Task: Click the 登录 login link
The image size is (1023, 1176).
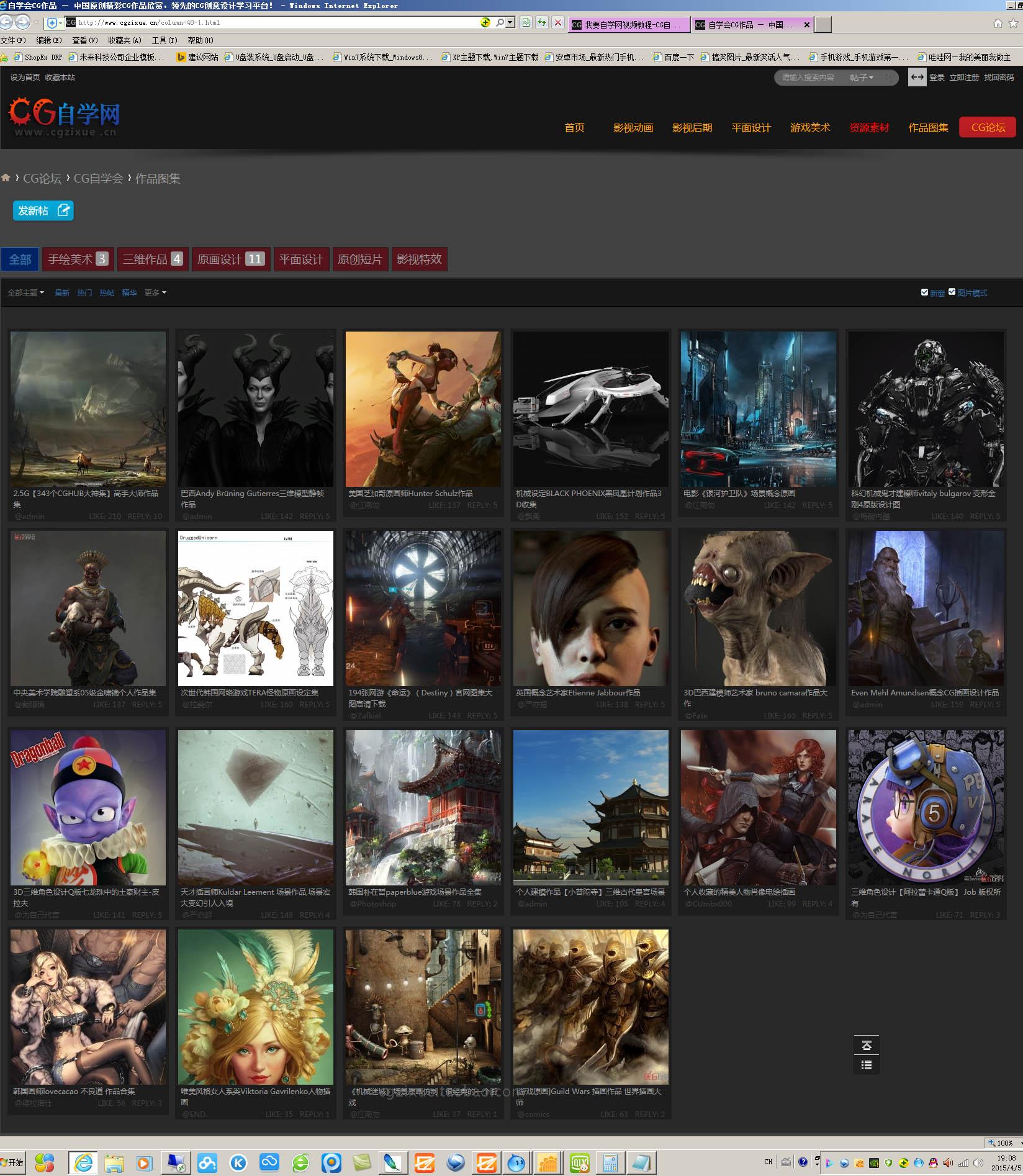Action: click(936, 78)
